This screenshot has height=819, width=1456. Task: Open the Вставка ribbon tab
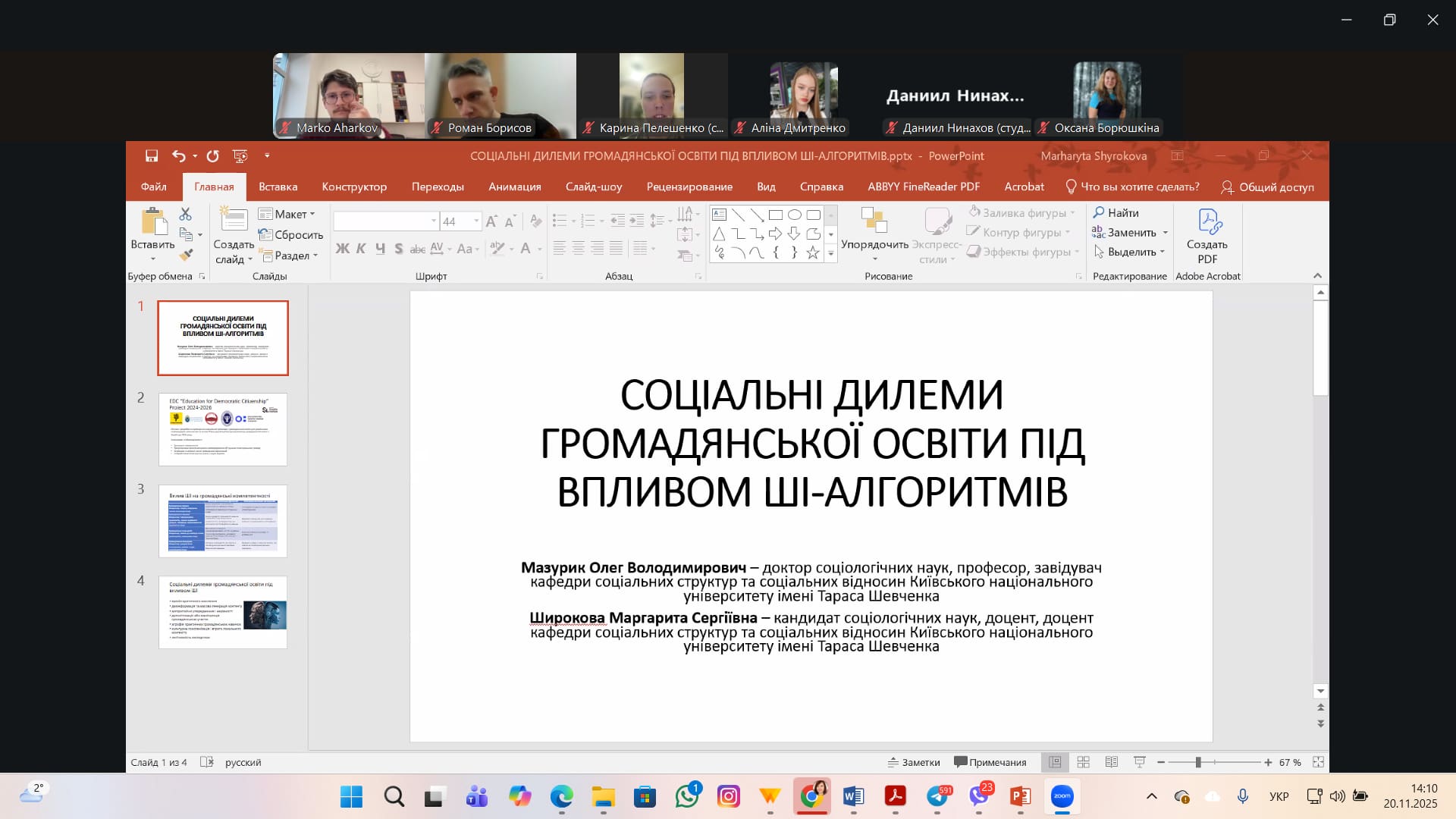[278, 187]
